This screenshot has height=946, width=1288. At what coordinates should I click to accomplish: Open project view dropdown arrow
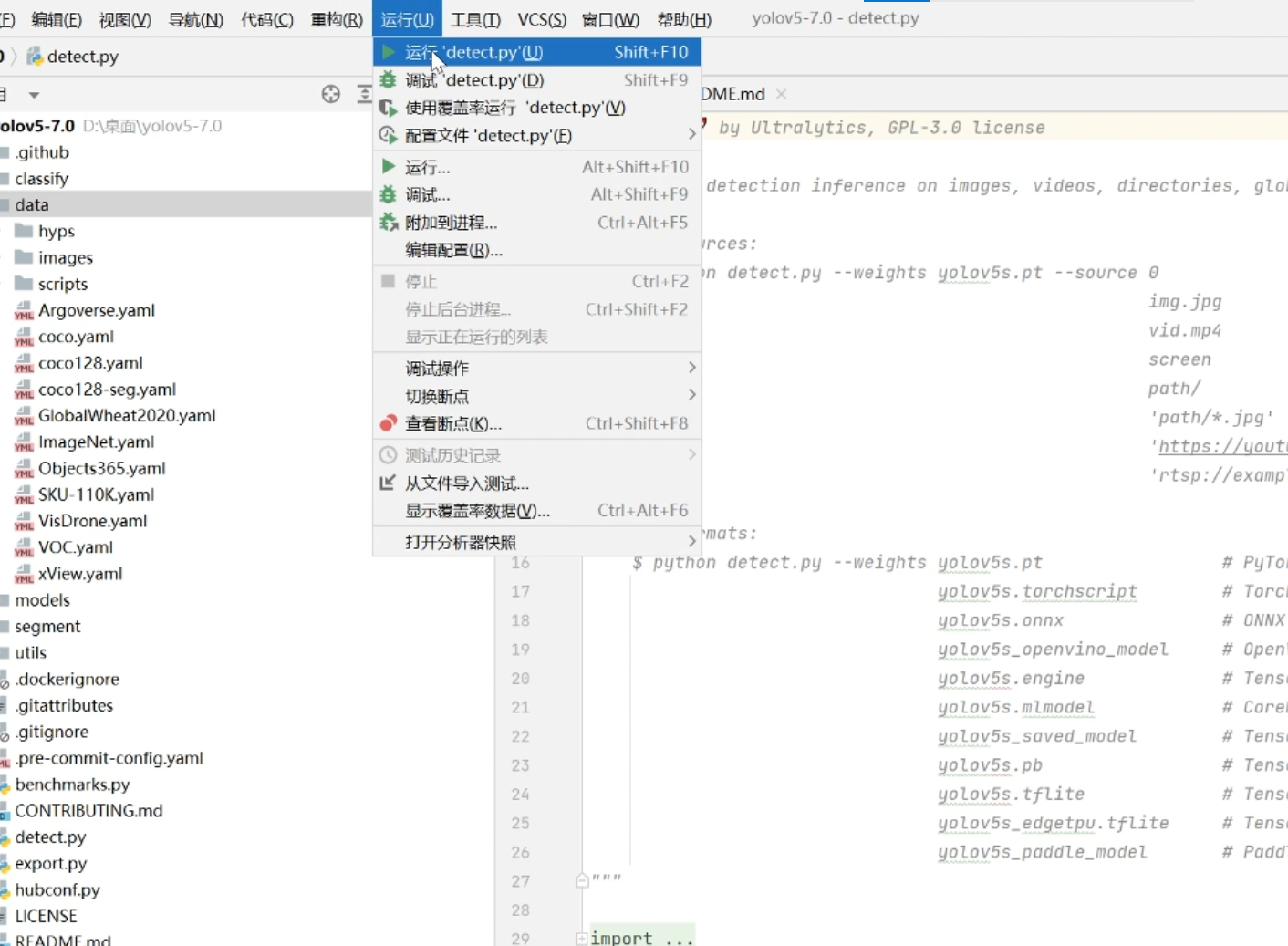34,95
